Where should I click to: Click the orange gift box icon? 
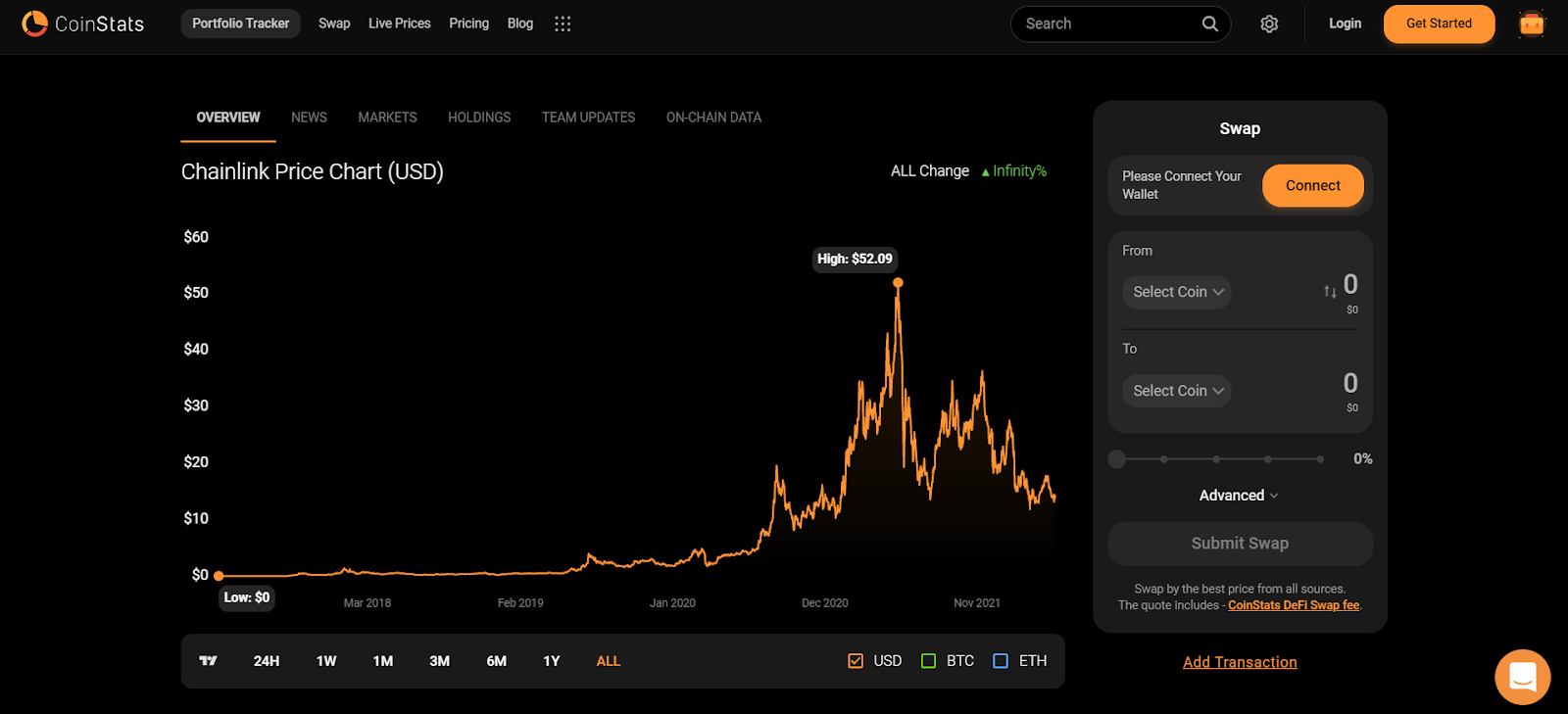pyautogui.click(x=1532, y=24)
